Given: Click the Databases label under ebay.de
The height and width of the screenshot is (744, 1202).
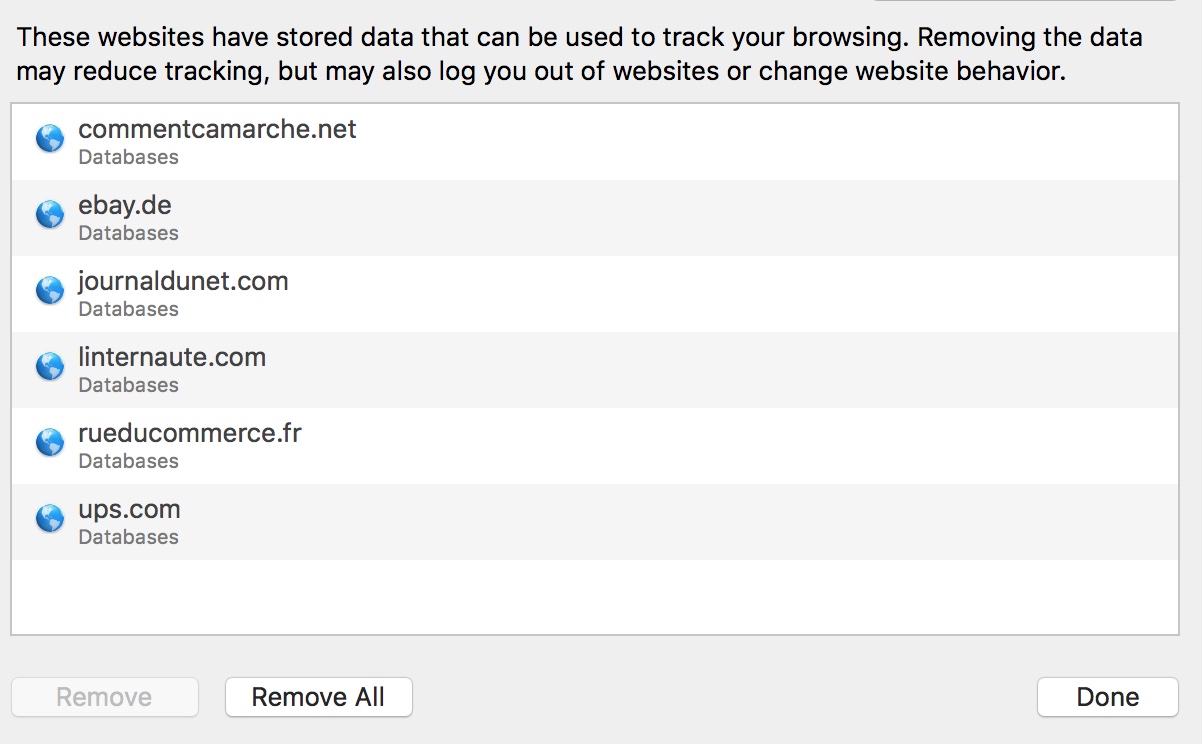Looking at the screenshot, I should (x=128, y=233).
